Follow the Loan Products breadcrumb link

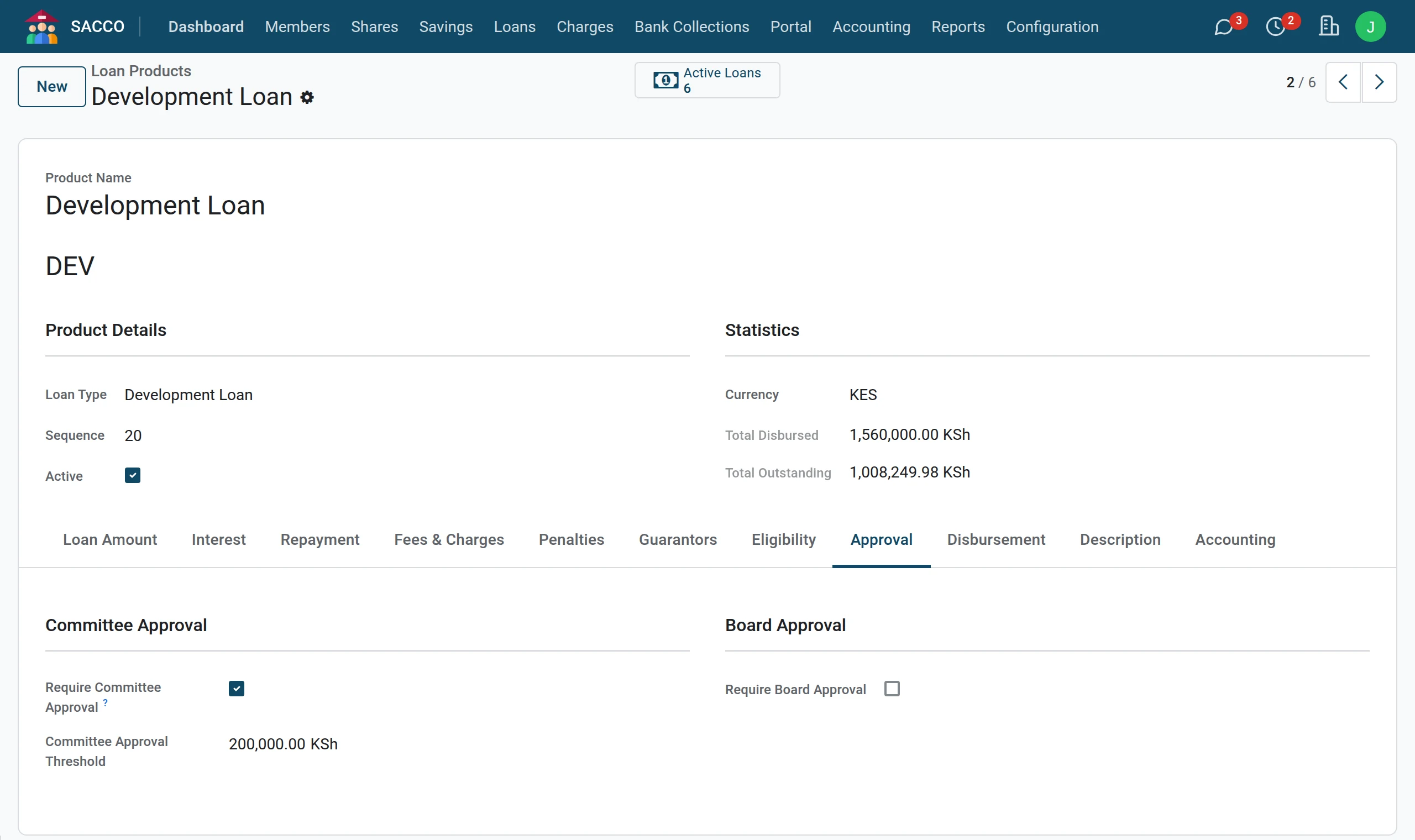pos(141,71)
